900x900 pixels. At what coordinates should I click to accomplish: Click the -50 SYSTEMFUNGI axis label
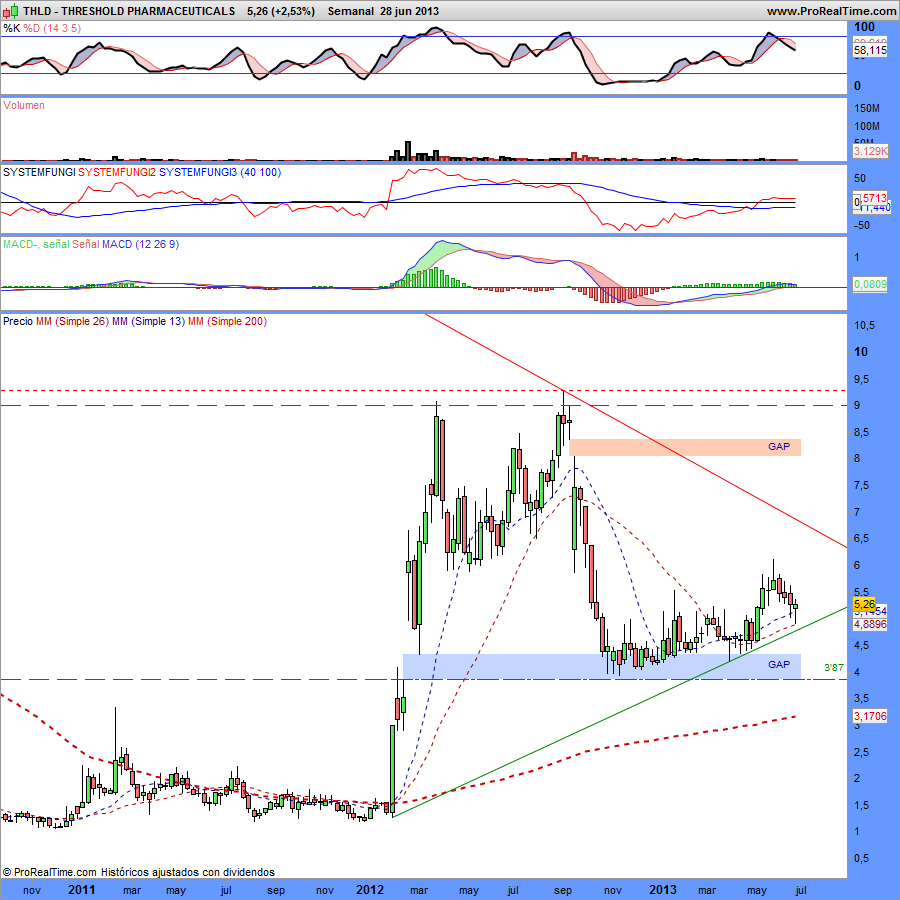[863, 225]
